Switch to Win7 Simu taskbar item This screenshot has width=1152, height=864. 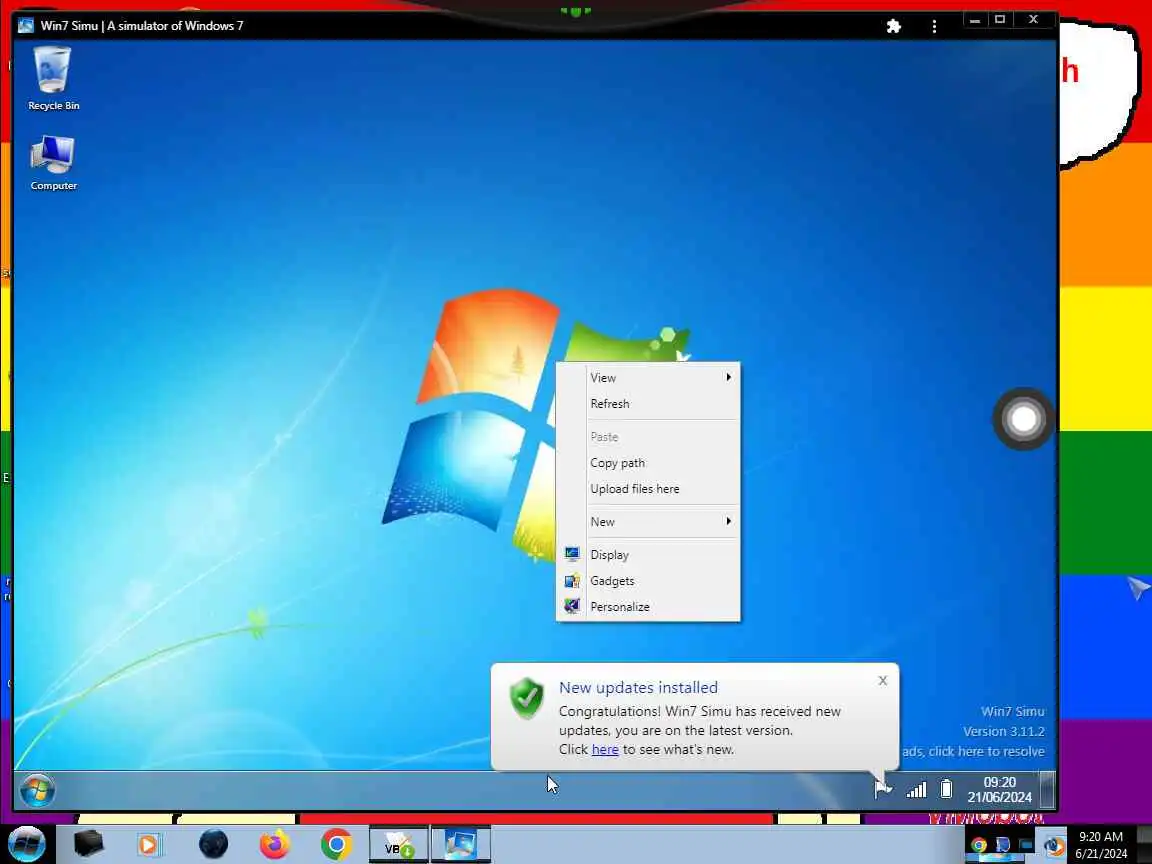(x=461, y=845)
